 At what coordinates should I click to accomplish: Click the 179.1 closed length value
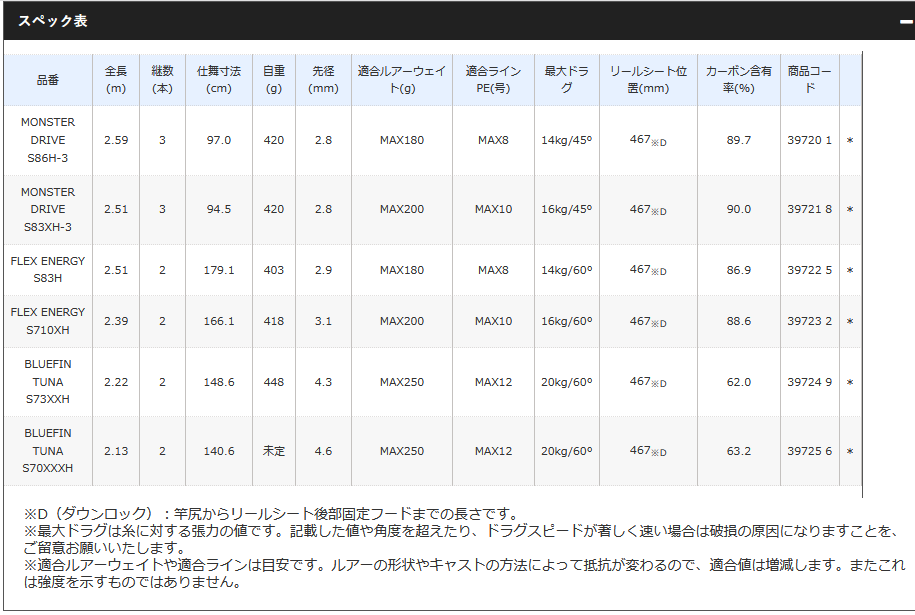(x=219, y=270)
